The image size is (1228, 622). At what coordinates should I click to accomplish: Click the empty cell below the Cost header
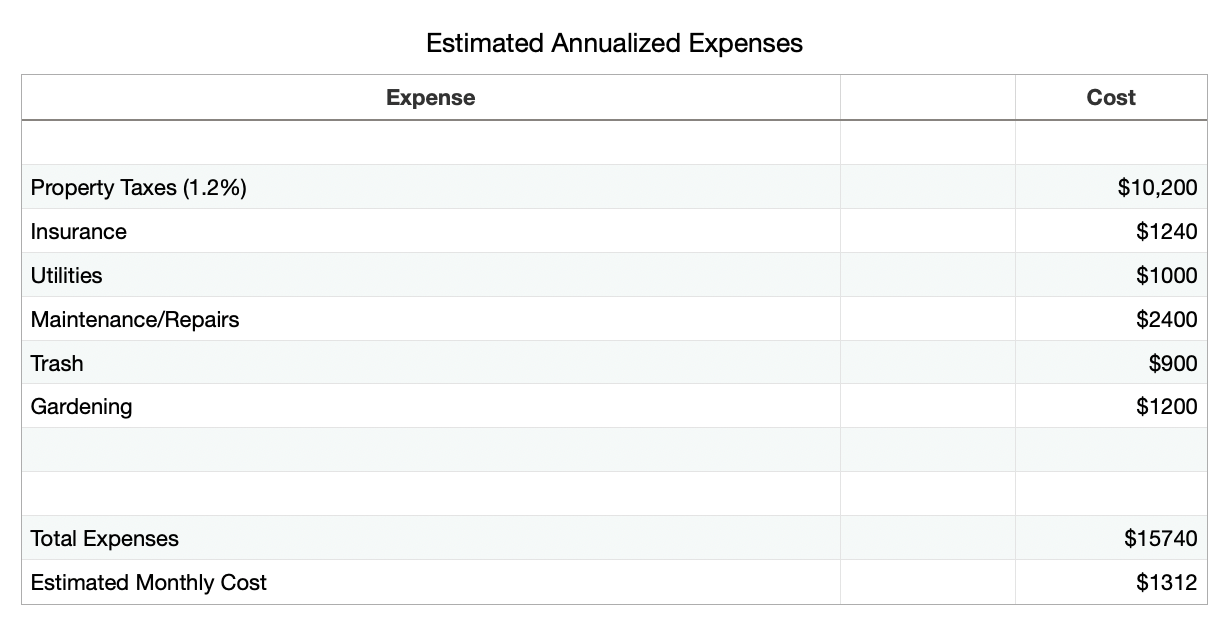(x=1111, y=143)
